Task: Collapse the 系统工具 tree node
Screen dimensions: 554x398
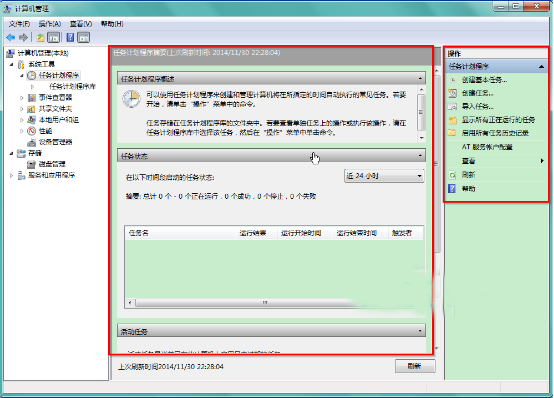Action: [x=11, y=64]
